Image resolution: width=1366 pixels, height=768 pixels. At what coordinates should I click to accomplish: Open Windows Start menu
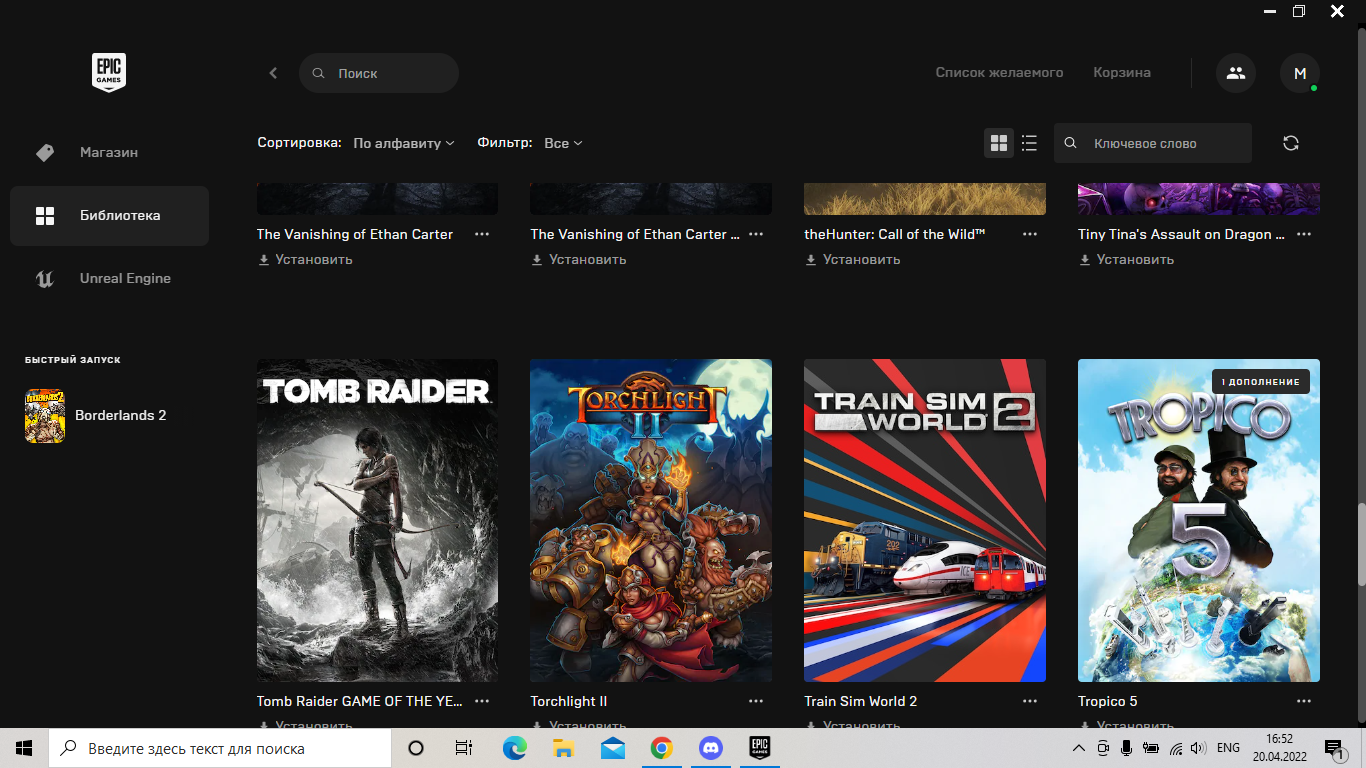[x=24, y=748]
